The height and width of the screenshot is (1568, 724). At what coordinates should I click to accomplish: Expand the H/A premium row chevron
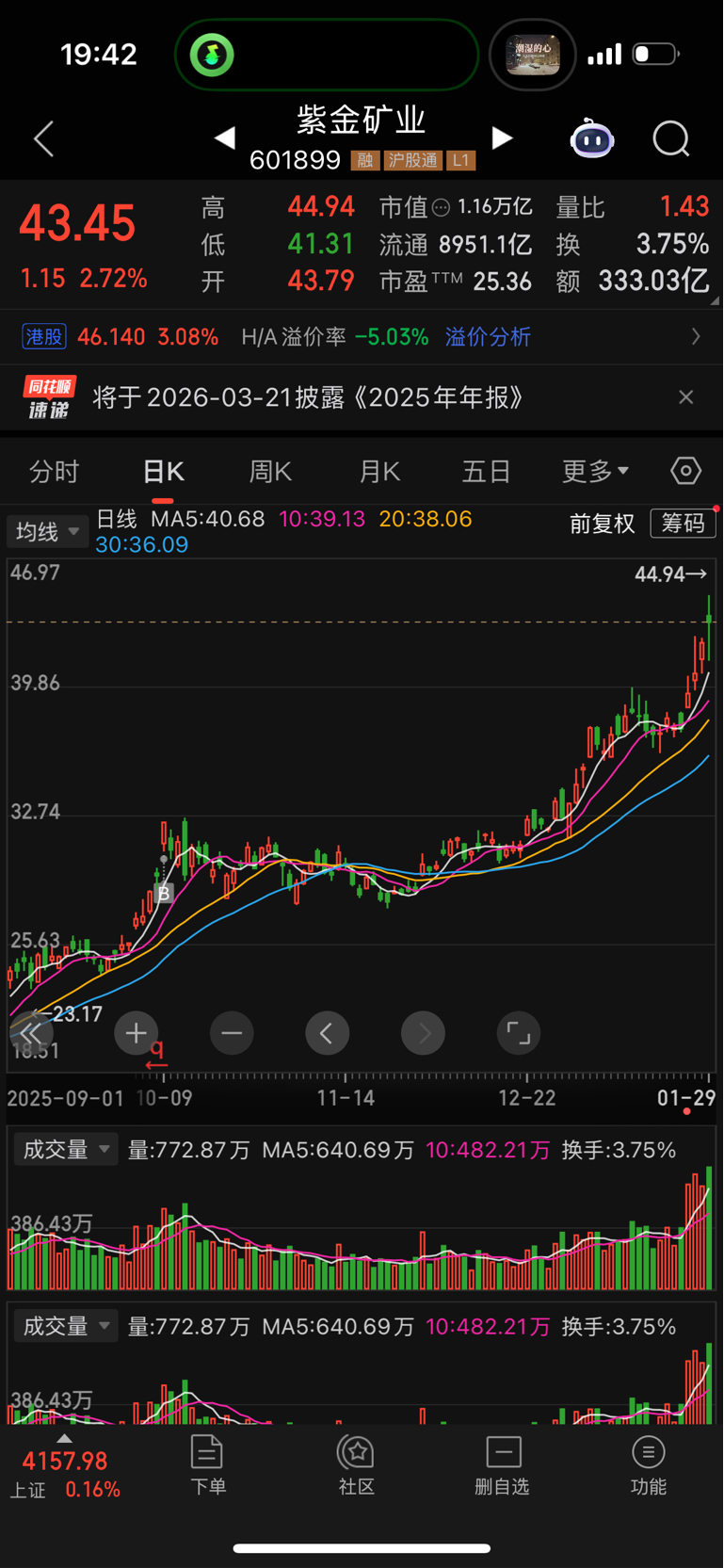696,336
